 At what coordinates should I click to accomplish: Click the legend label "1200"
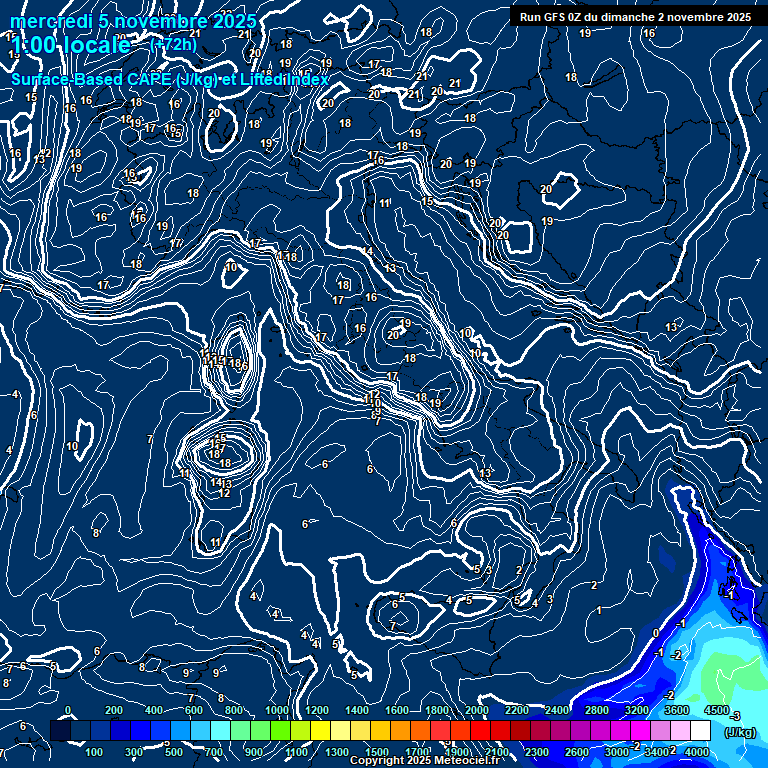point(317,710)
